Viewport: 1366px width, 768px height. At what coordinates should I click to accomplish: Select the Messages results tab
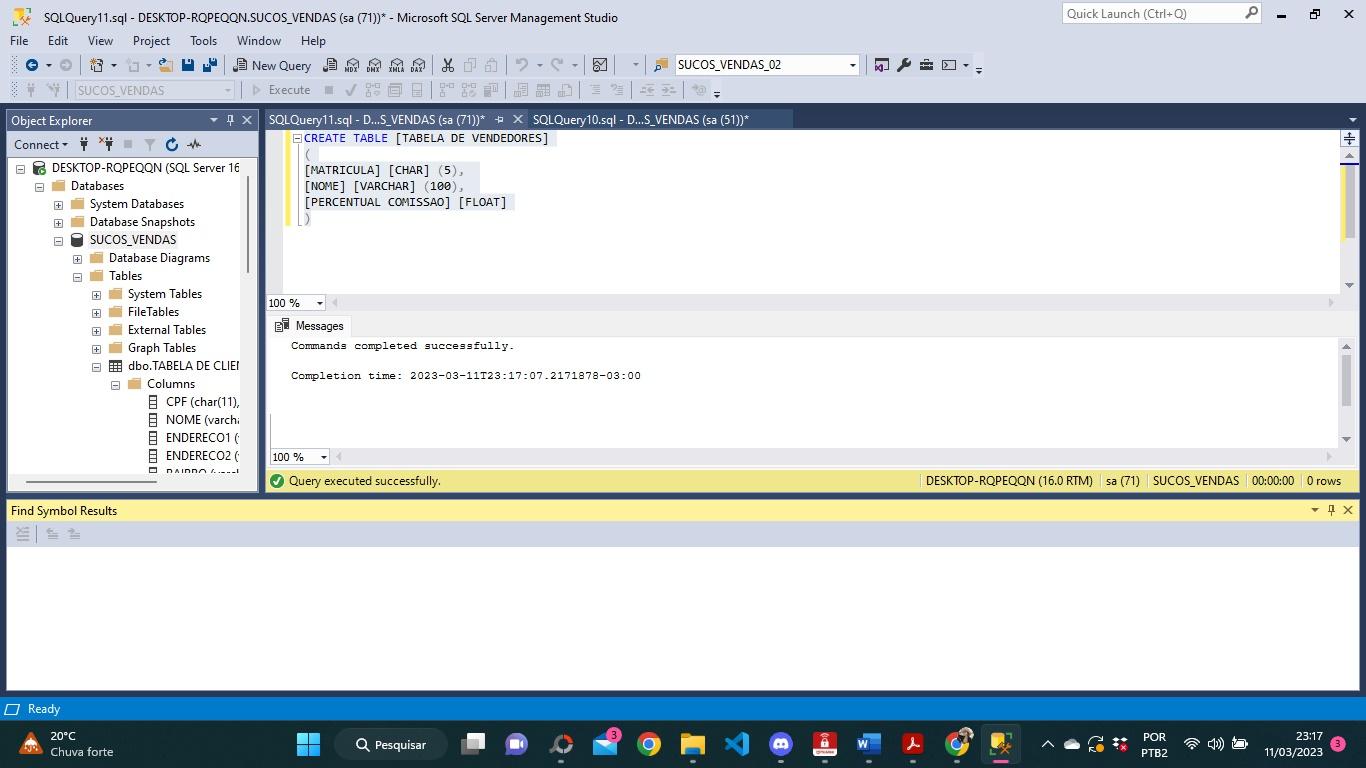point(309,326)
